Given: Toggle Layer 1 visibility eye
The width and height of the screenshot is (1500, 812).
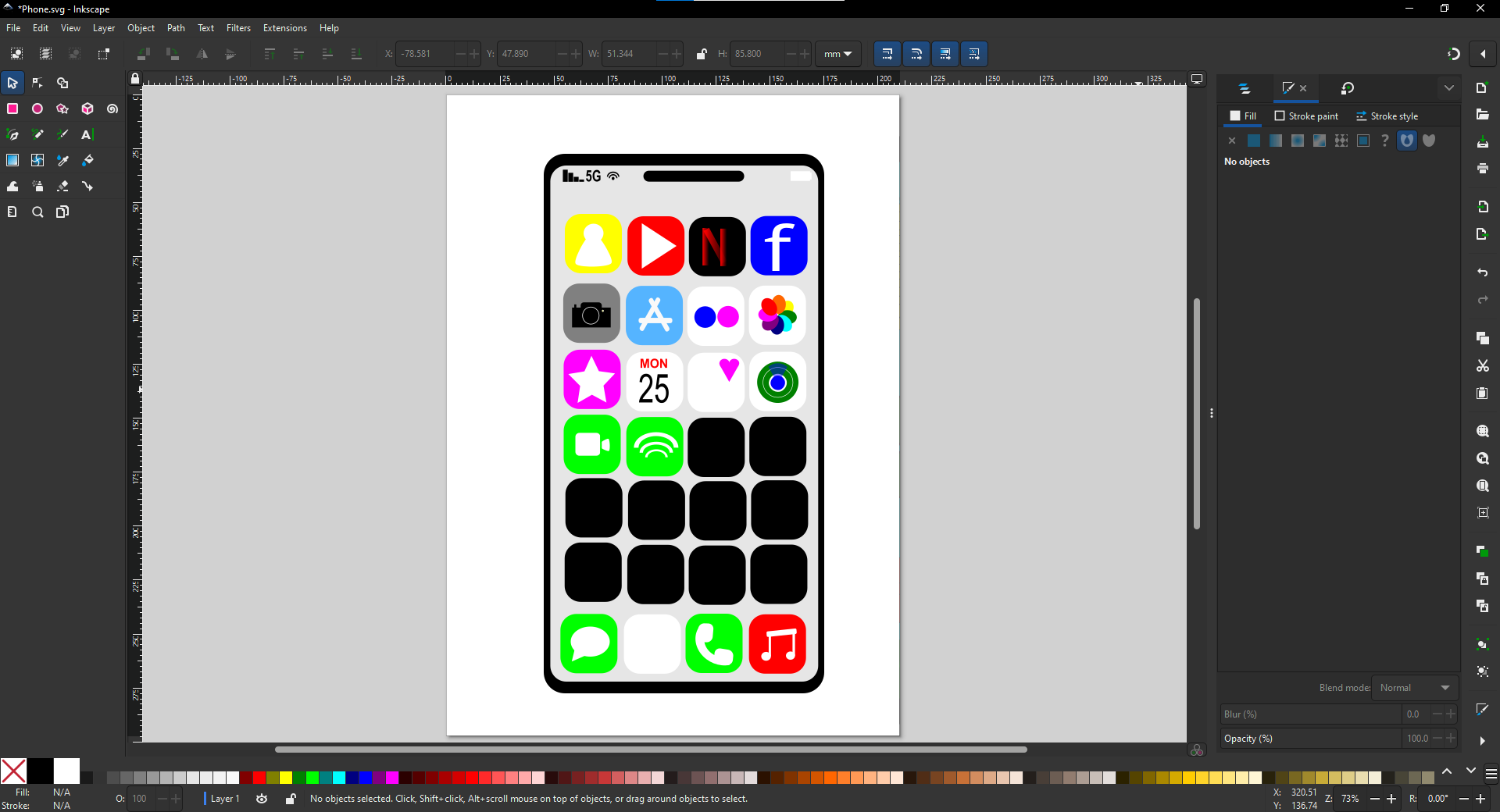Looking at the screenshot, I should click(262, 799).
